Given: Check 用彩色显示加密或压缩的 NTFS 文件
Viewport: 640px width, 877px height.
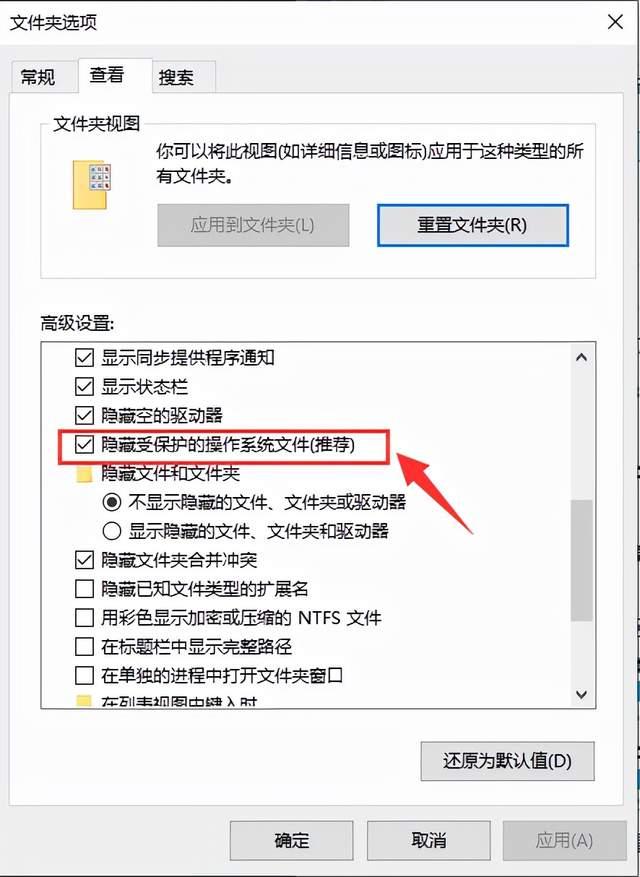Looking at the screenshot, I should coord(84,618).
